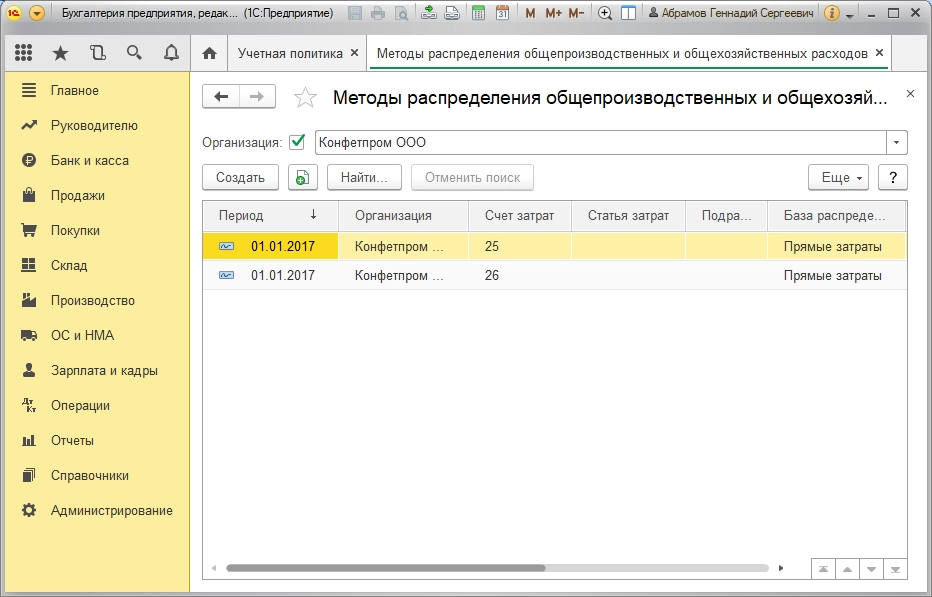Expand the arrow beside the info icon
The image size is (932, 597).
pos(850,14)
